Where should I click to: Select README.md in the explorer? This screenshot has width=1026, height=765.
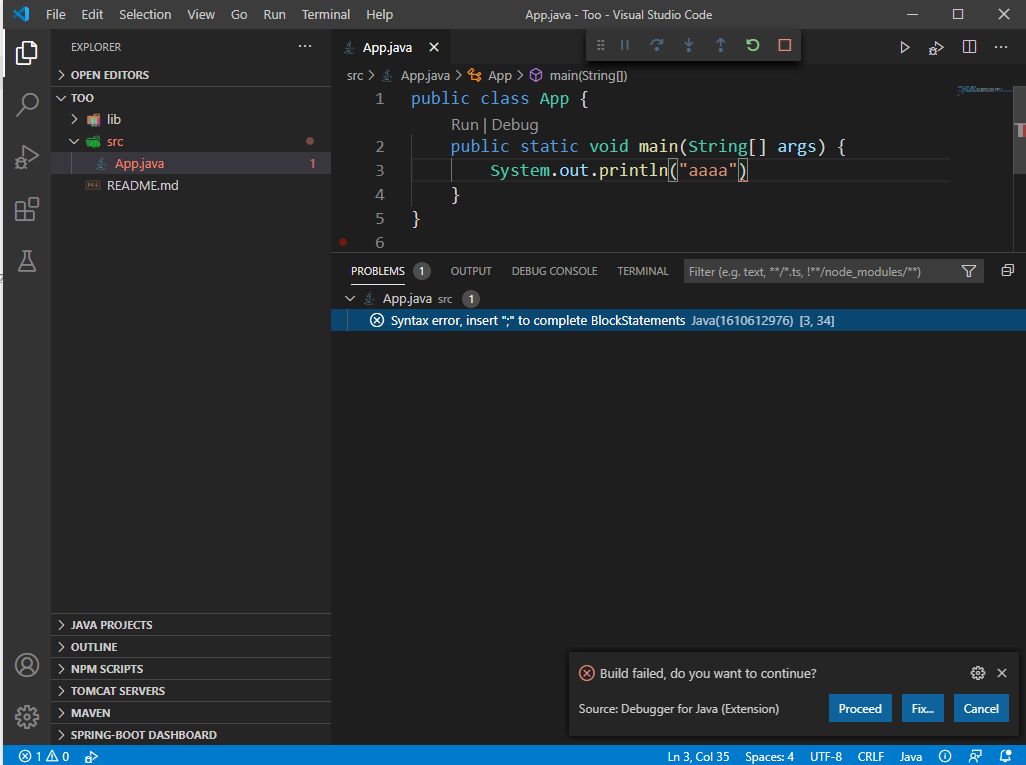(142, 185)
